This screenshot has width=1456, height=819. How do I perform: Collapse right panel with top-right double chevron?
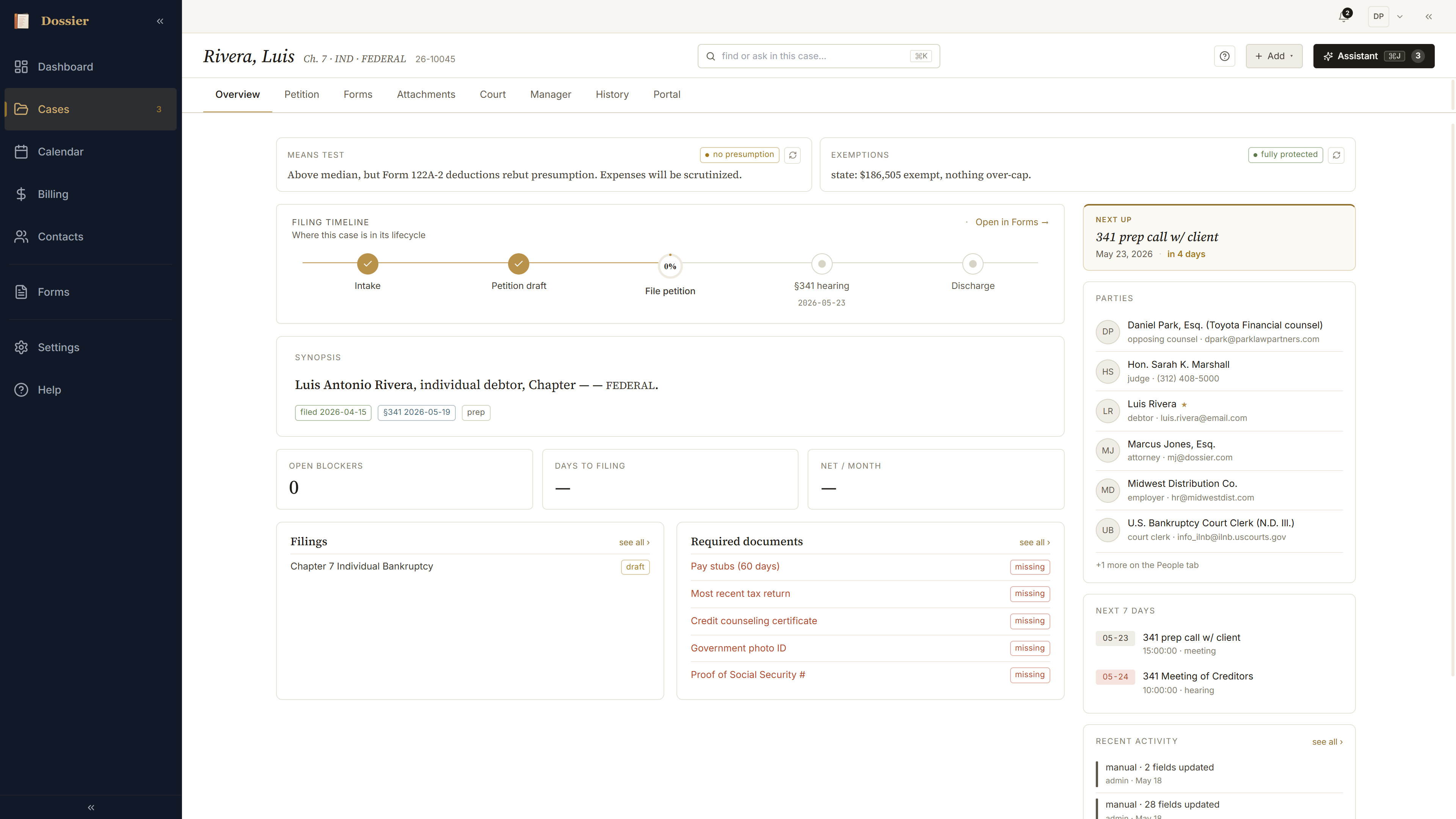pyautogui.click(x=1429, y=16)
